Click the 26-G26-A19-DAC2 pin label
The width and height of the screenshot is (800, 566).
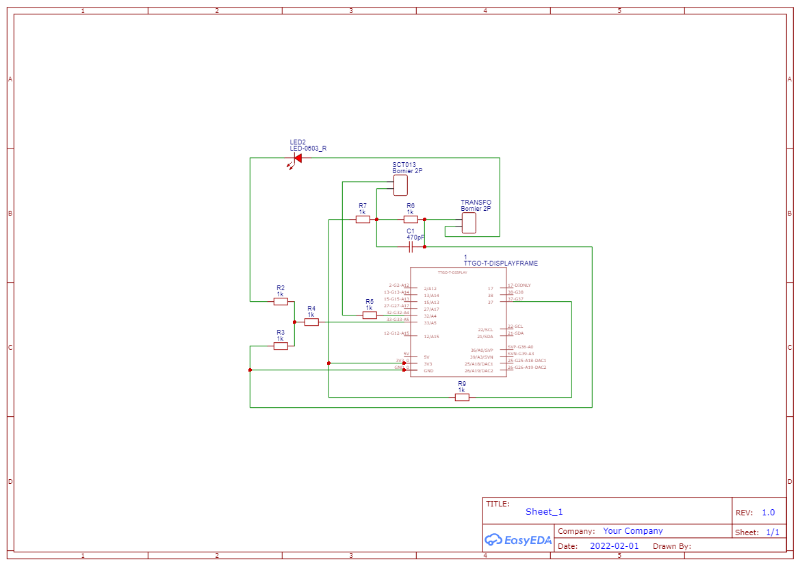pyautogui.click(x=527, y=367)
